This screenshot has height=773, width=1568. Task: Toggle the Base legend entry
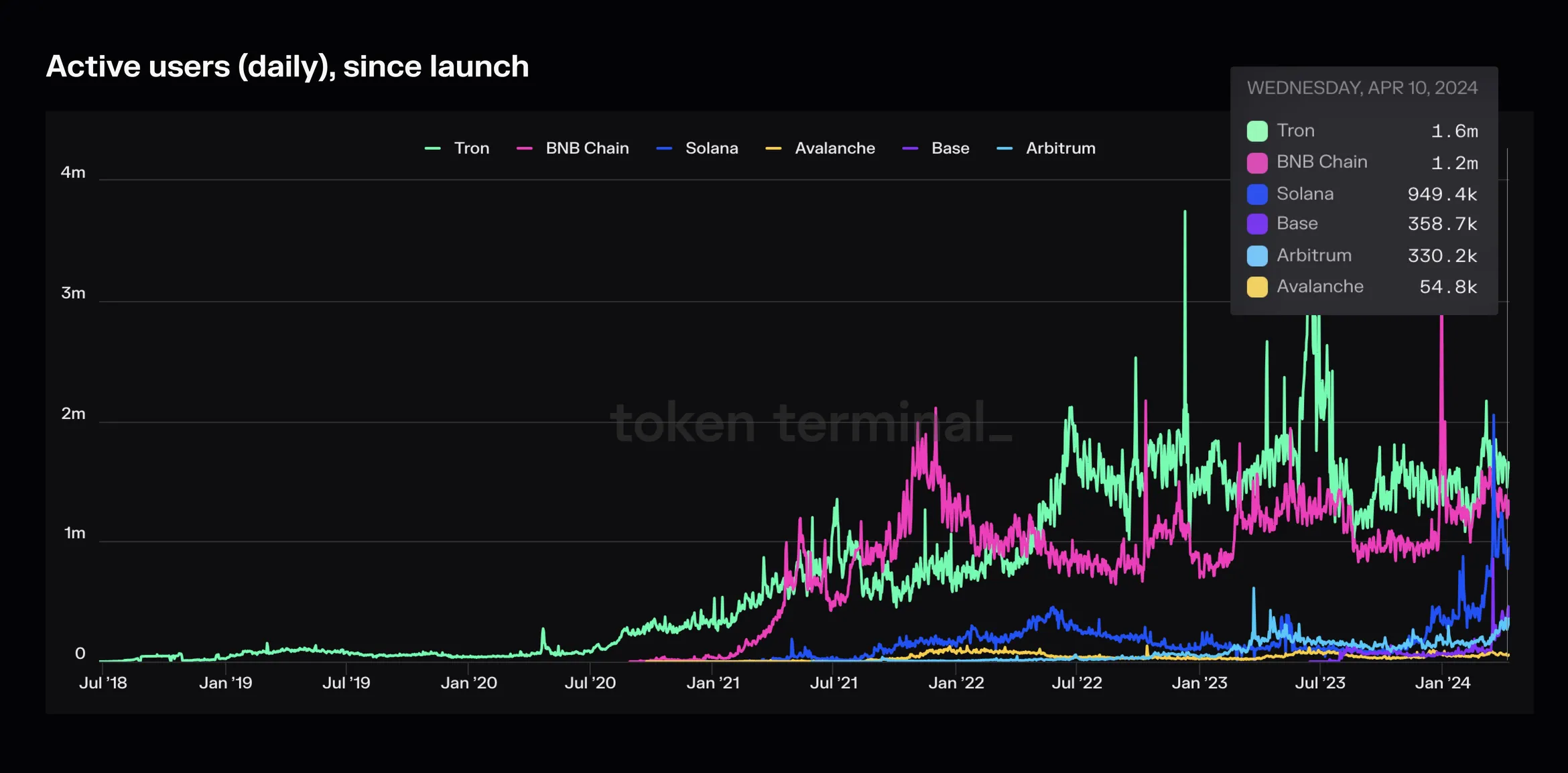[936, 148]
